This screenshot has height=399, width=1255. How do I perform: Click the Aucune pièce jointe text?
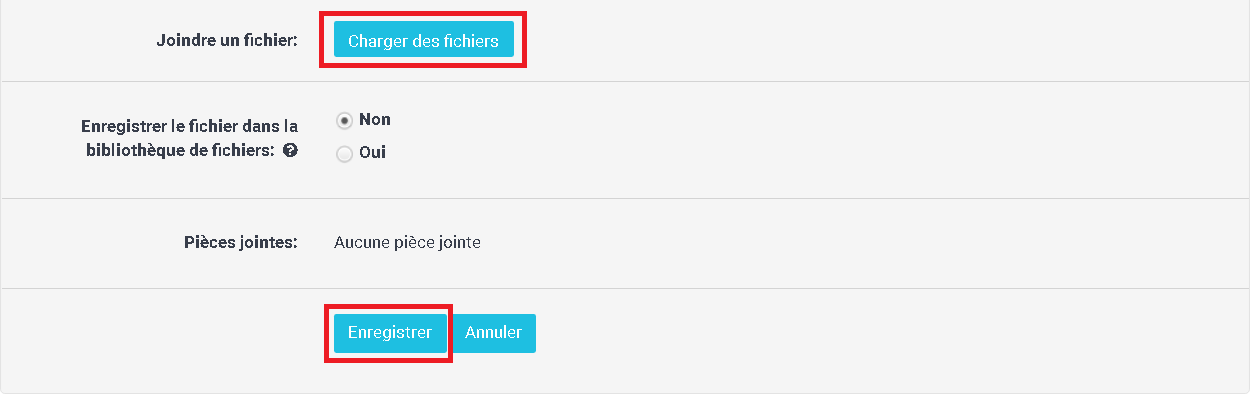[407, 243]
